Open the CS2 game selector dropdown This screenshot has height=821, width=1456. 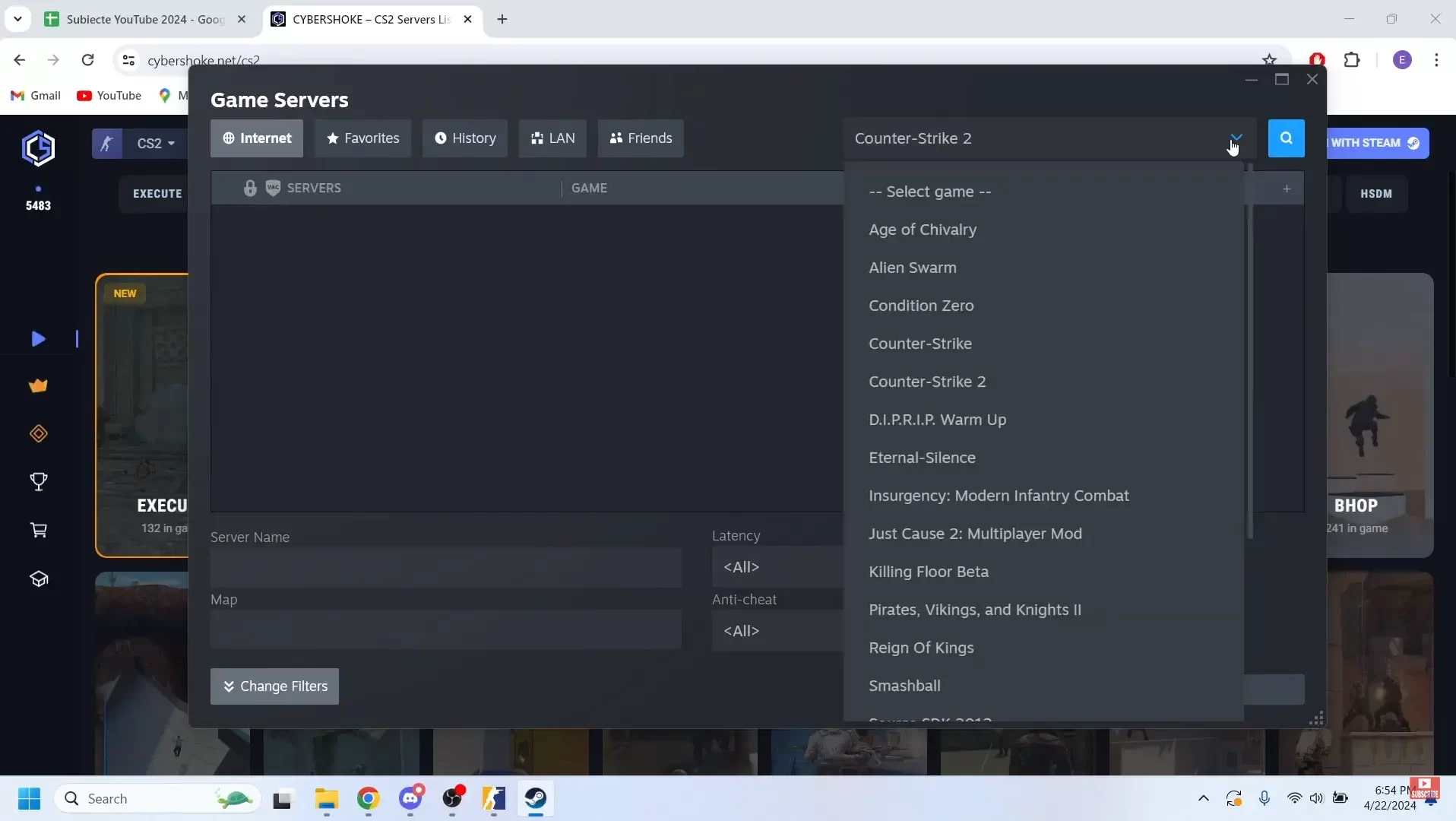[x=155, y=143]
